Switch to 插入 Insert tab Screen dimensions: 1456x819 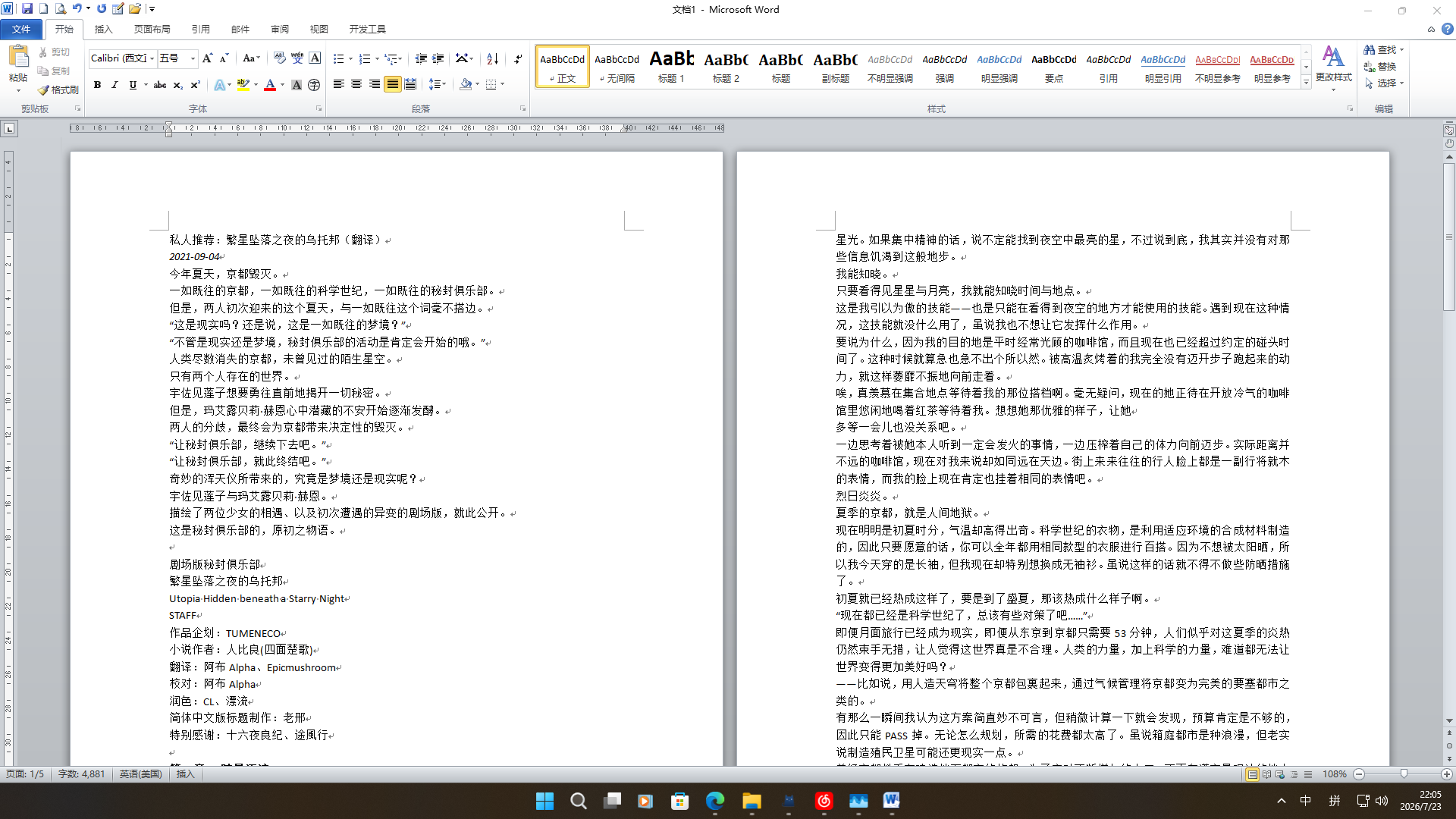(x=103, y=29)
